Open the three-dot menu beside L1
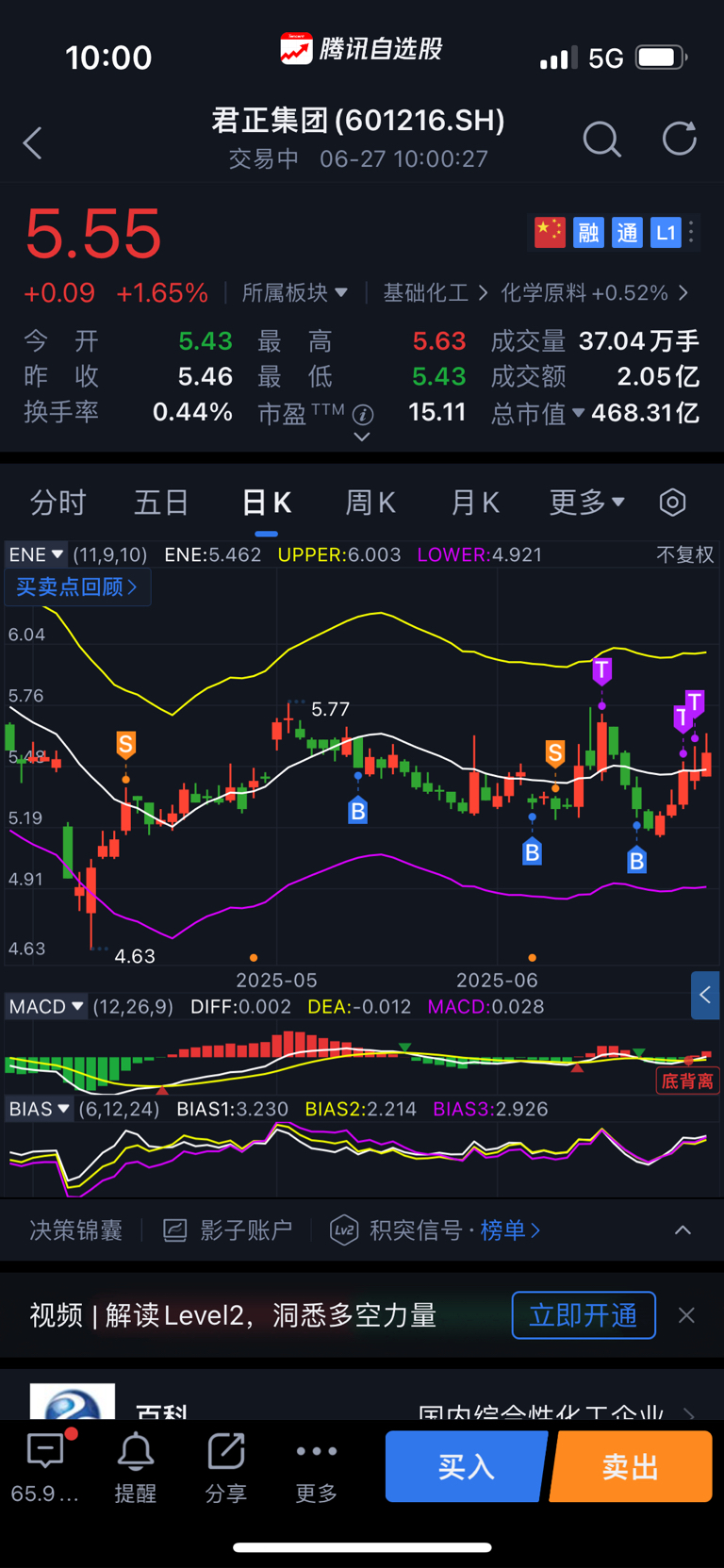Screen dimensions: 724x1568 692,232
